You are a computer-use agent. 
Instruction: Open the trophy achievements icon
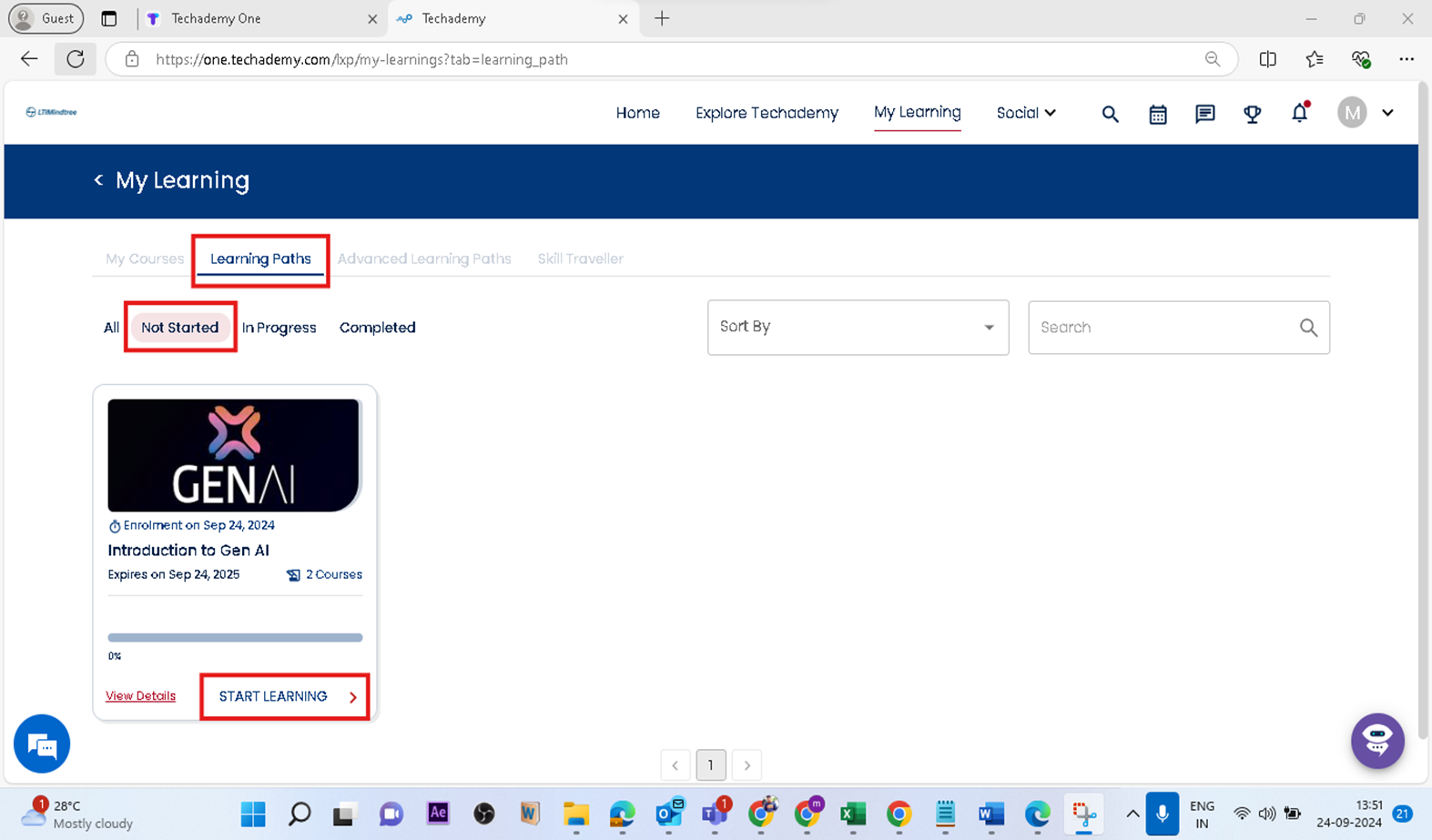pyautogui.click(x=1253, y=114)
